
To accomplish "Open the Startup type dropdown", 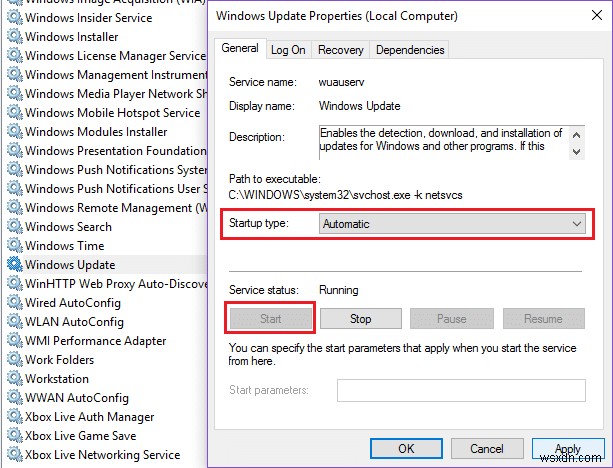I will 452,224.
